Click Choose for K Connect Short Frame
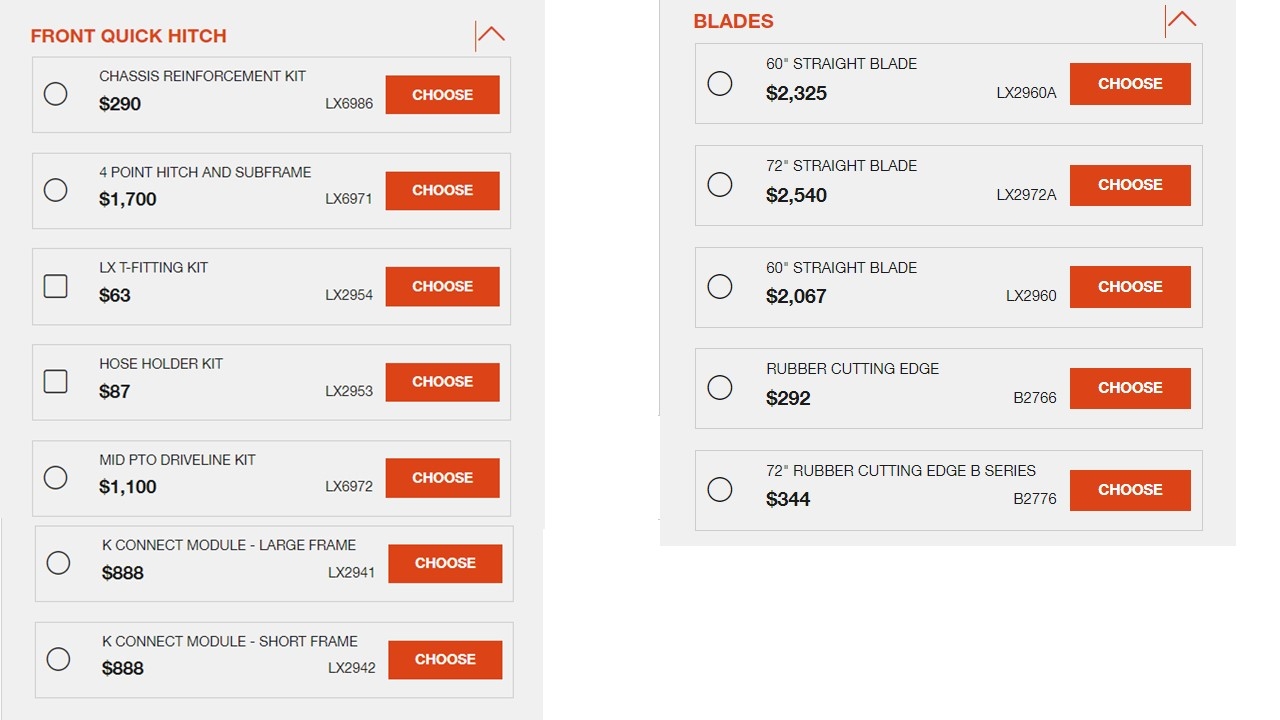 (x=445, y=660)
